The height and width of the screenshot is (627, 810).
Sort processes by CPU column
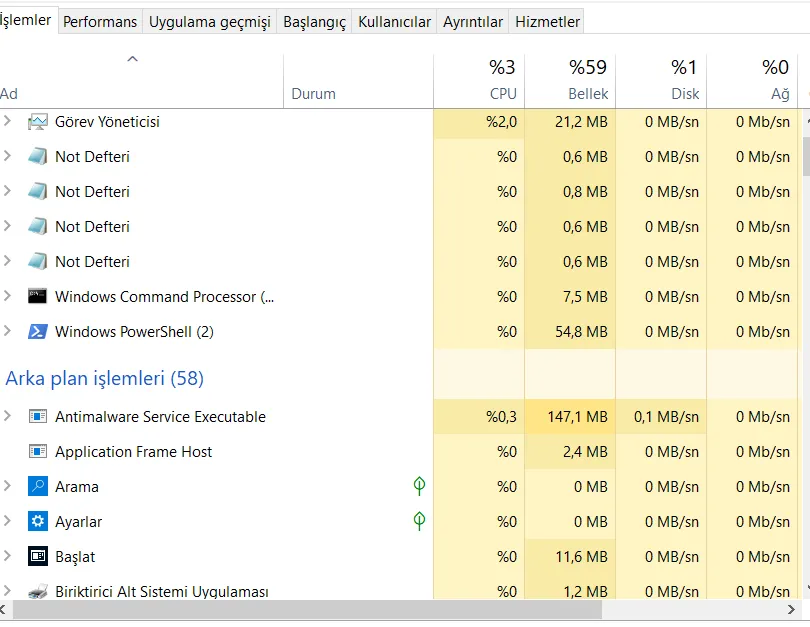click(479, 81)
